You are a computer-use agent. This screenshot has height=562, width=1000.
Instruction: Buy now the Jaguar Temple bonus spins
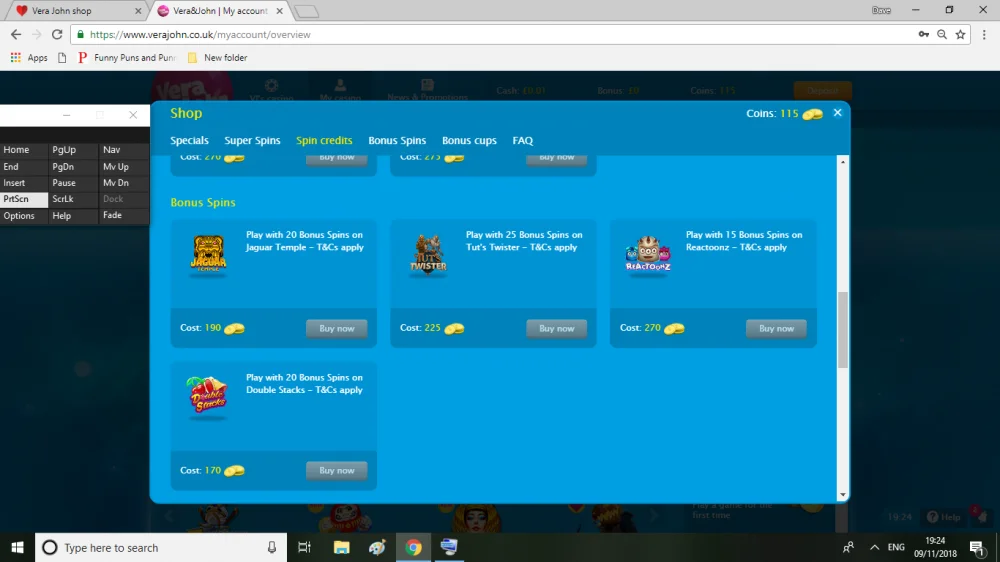coord(337,329)
